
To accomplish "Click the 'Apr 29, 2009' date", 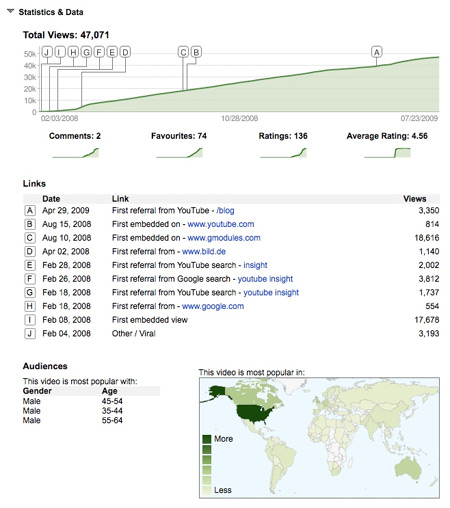I will [66, 211].
